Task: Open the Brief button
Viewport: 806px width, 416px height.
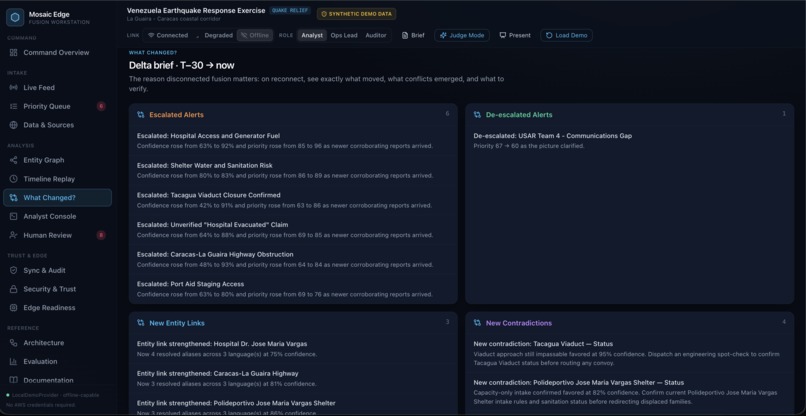Action: pos(413,35)
